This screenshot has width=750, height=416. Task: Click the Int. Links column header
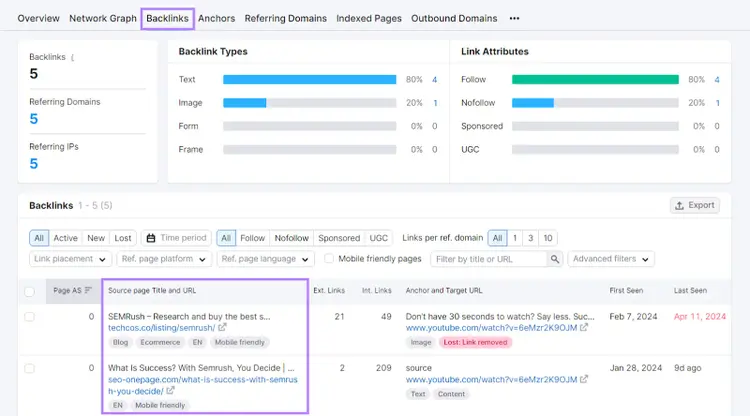pyautogui.click(x=376, y=290)
